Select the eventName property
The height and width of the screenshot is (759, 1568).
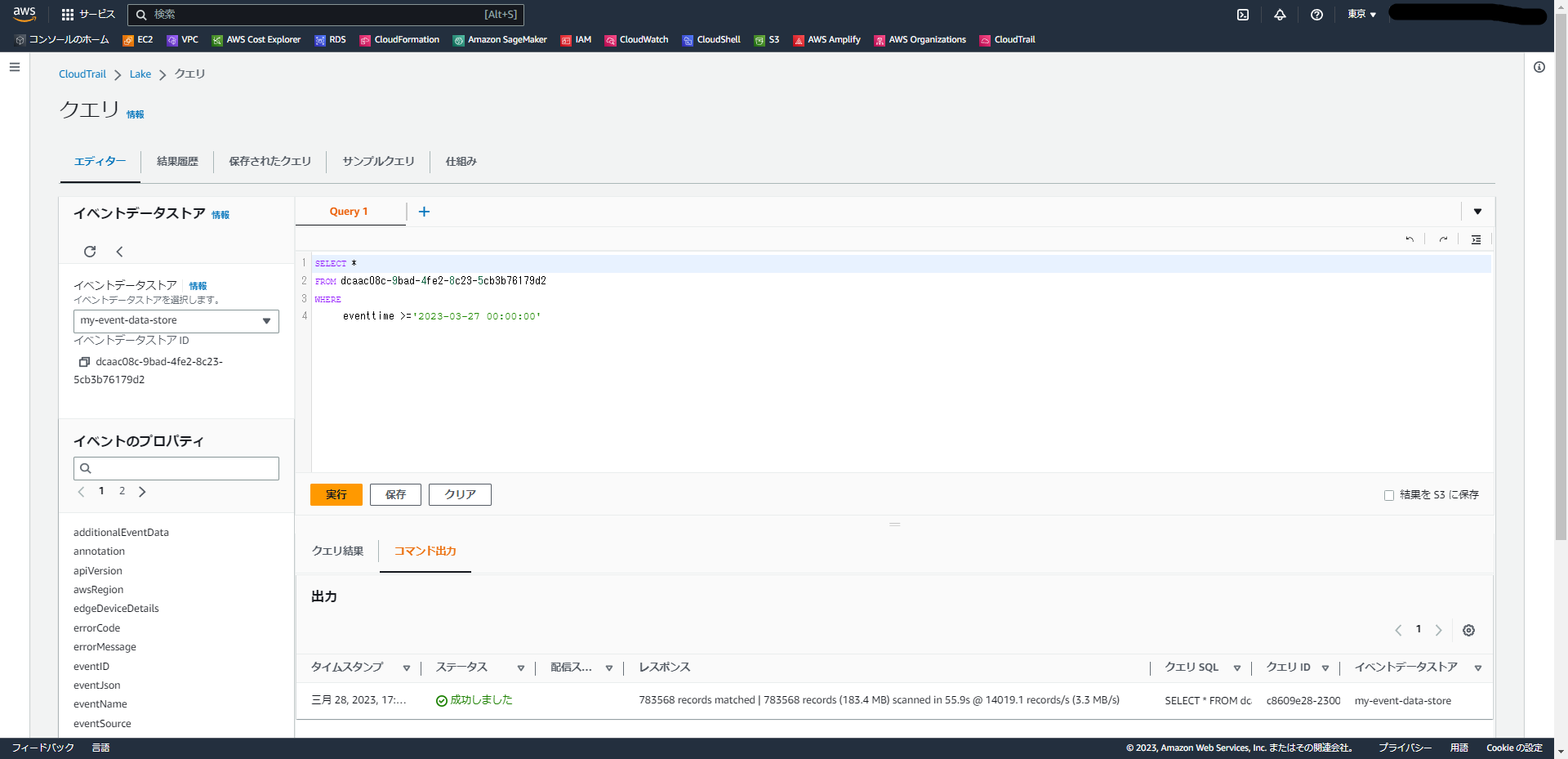coord(100,704)
